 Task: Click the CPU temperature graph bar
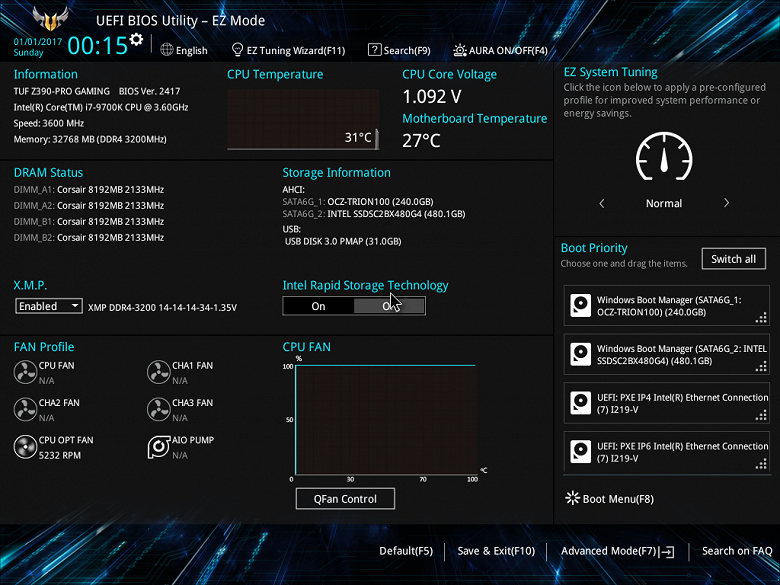click(x=377, y=139)
